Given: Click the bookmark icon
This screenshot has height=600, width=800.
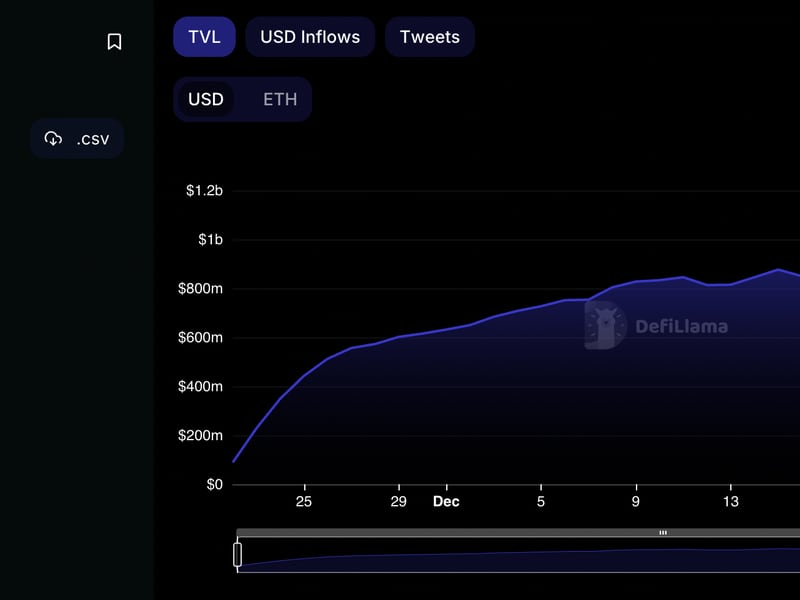Looking at the screenshot, I should pos(114,41).
